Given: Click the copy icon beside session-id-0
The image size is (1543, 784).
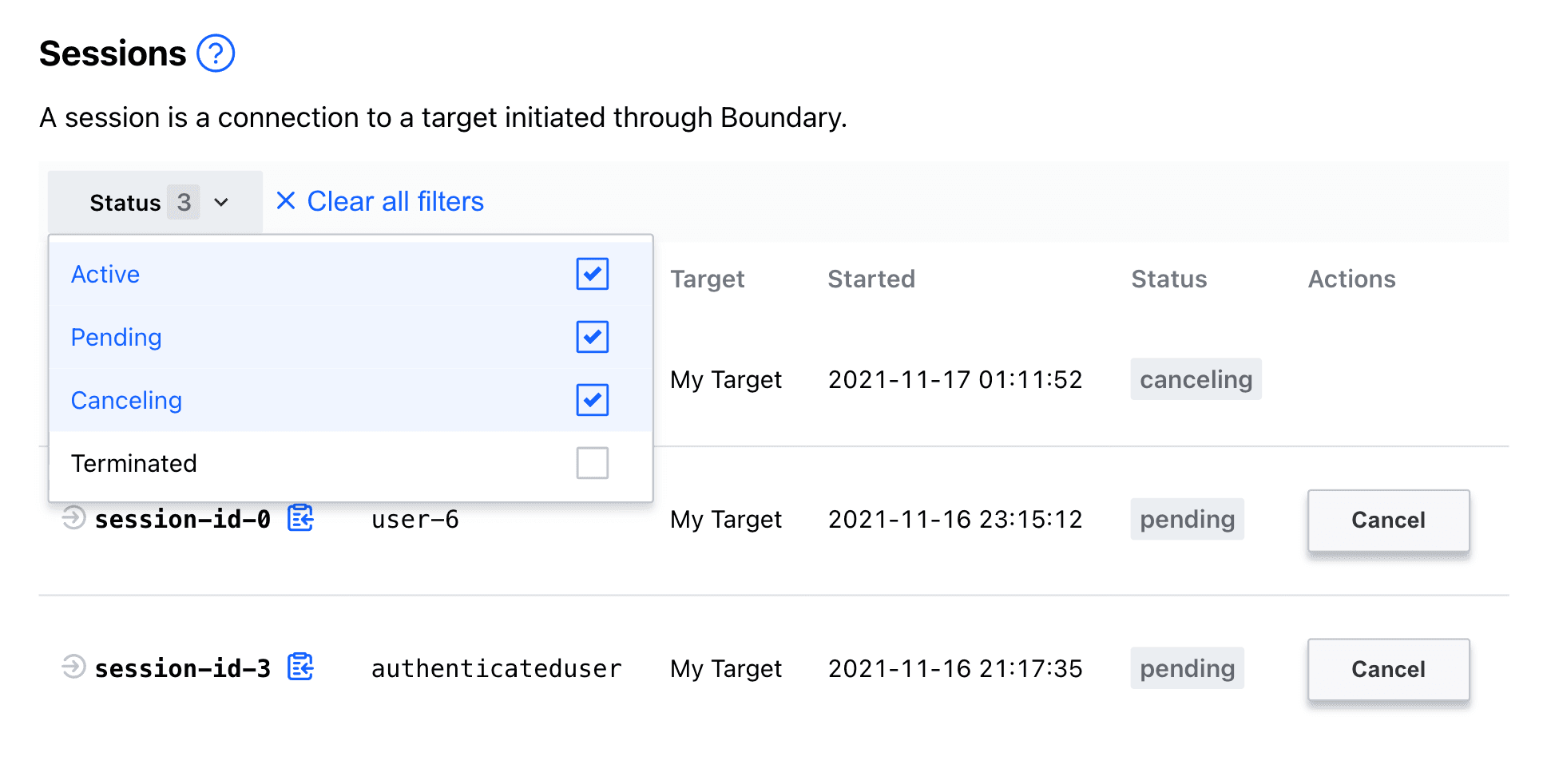Looking at the screenshot, I should 300,518.
